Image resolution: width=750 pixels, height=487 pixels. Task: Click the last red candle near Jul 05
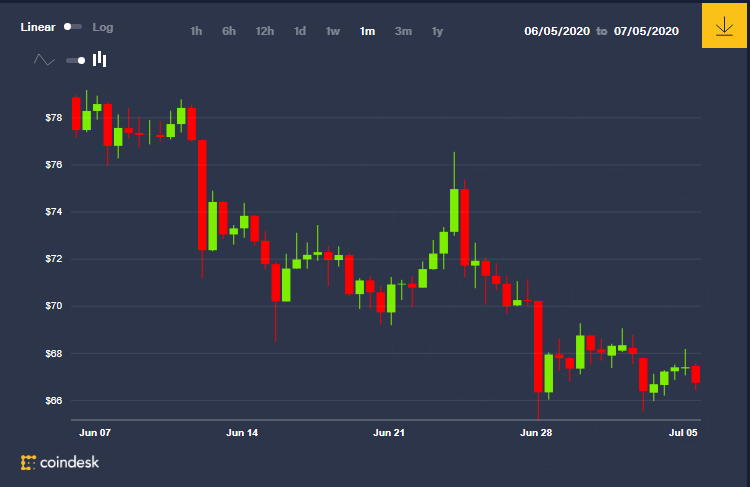click(x=695, y=374)
